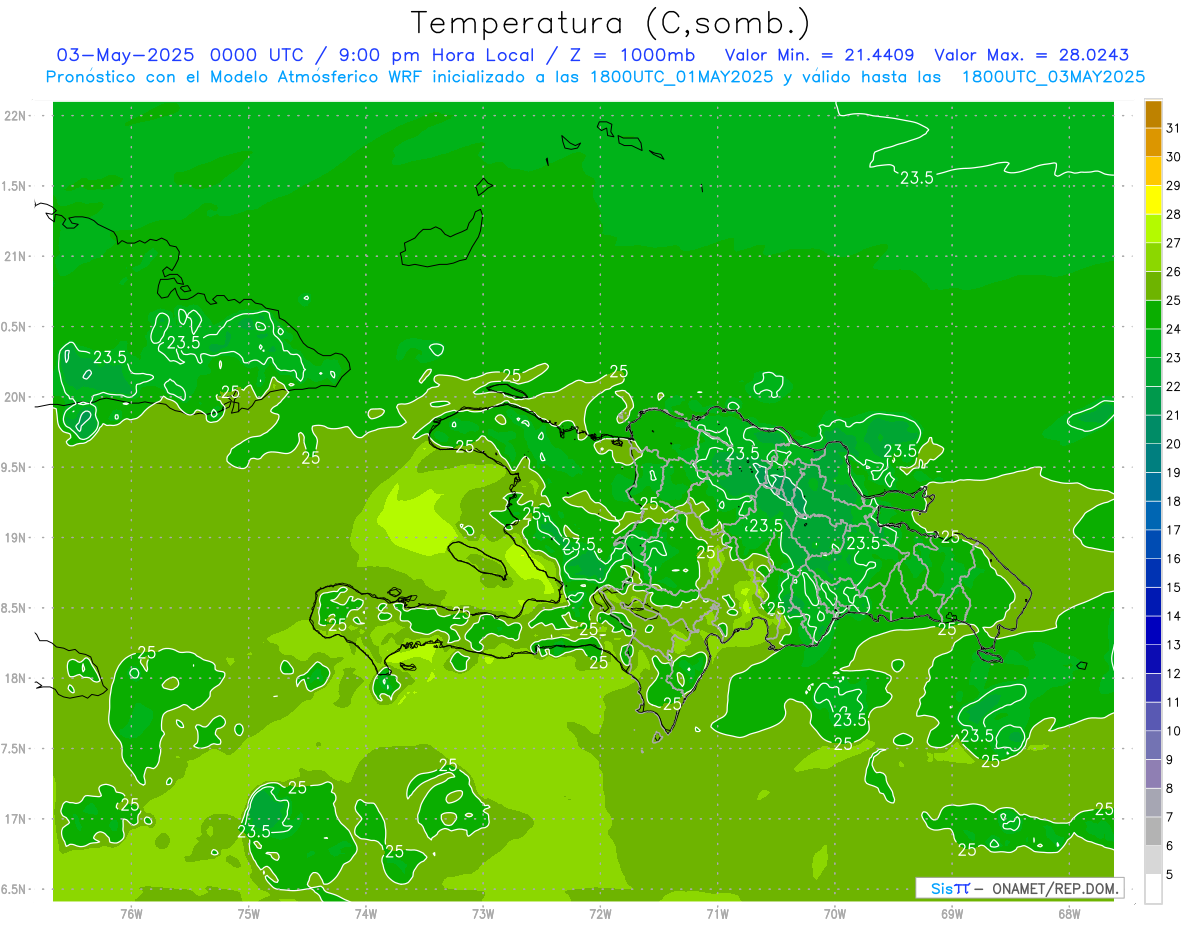Screen dimensions: 1200x927
Task: Click the longitude axis label '71W'
Action: pyautogui.click(x=717, y=914)
